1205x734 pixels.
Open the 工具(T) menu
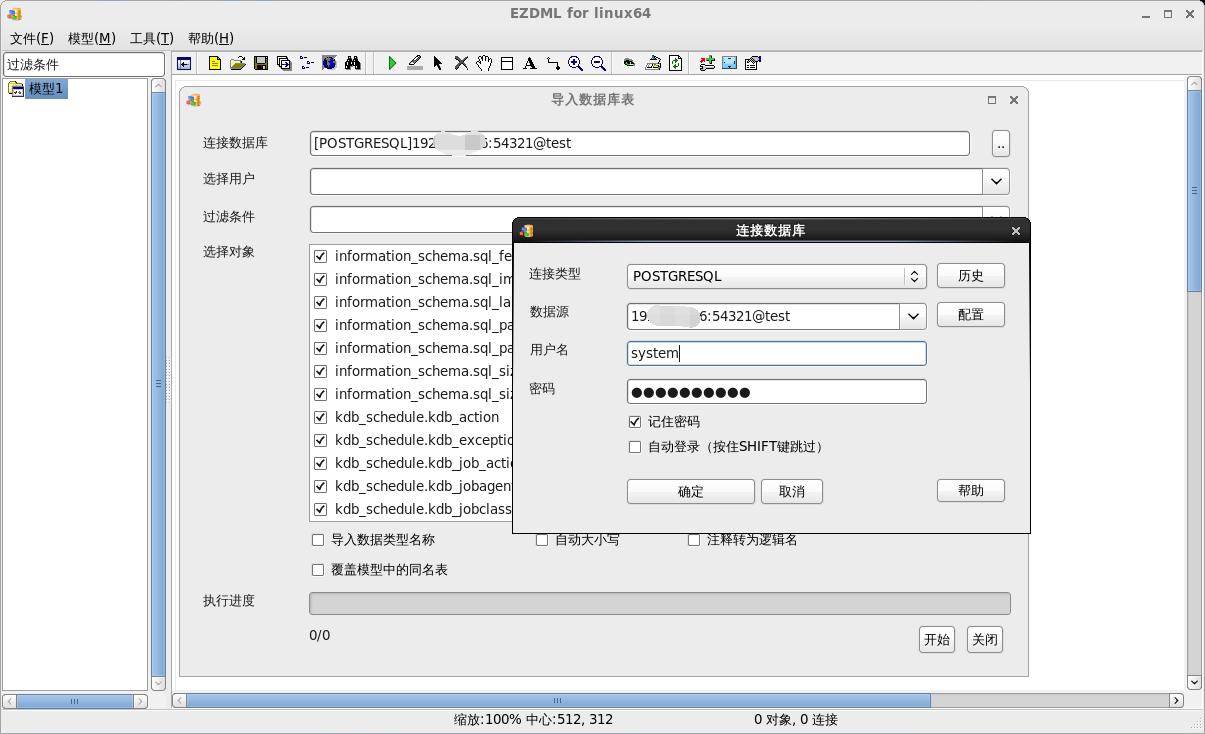pos(152,38)
